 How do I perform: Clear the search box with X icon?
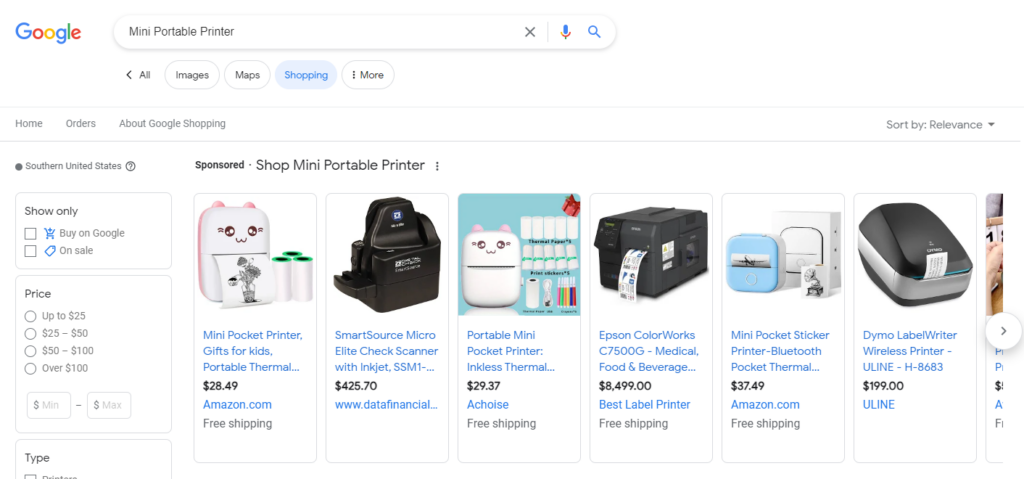coord(530,32)
